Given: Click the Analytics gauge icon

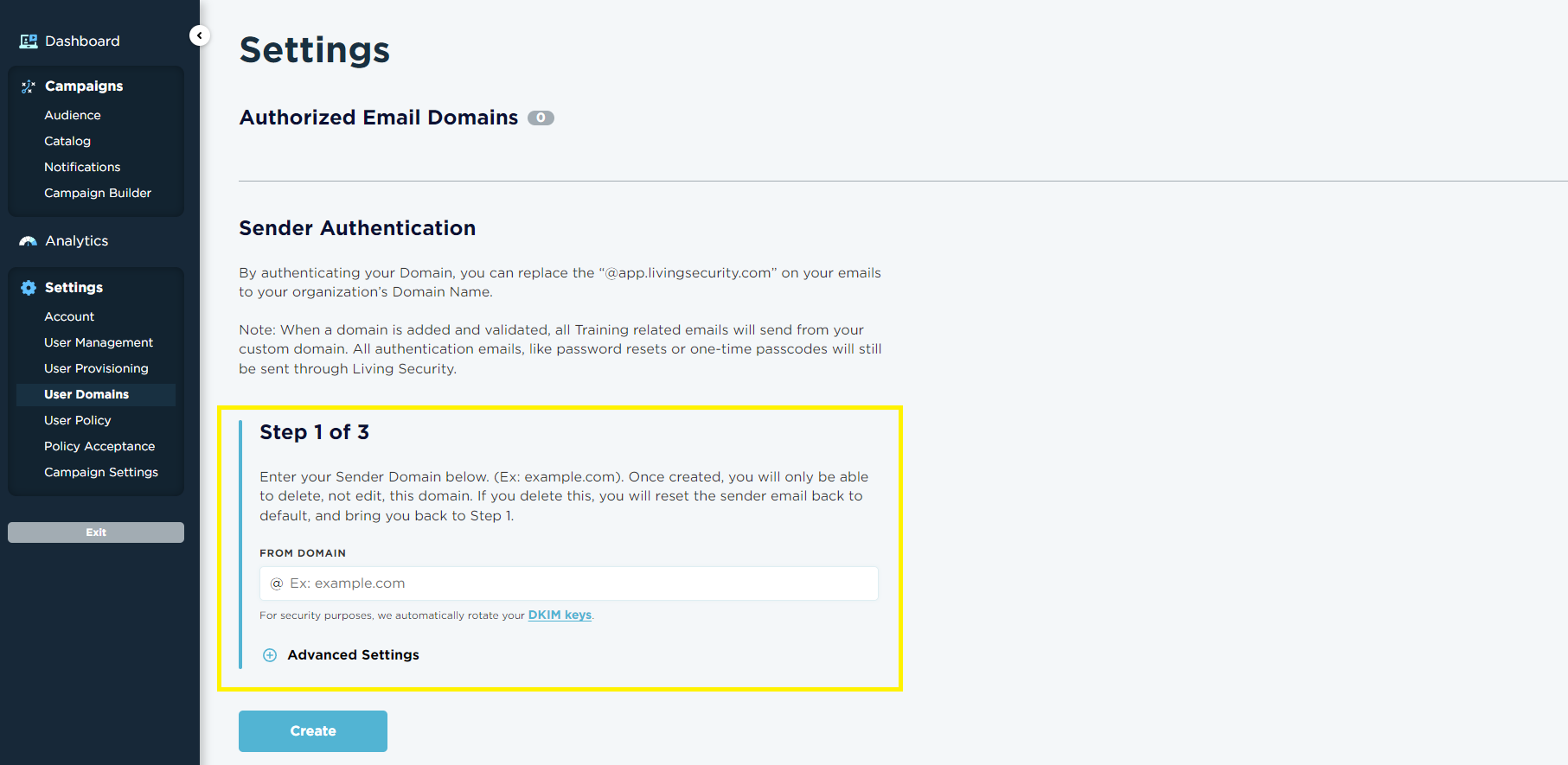Looking at the screenshot, I should coord(29,241).
